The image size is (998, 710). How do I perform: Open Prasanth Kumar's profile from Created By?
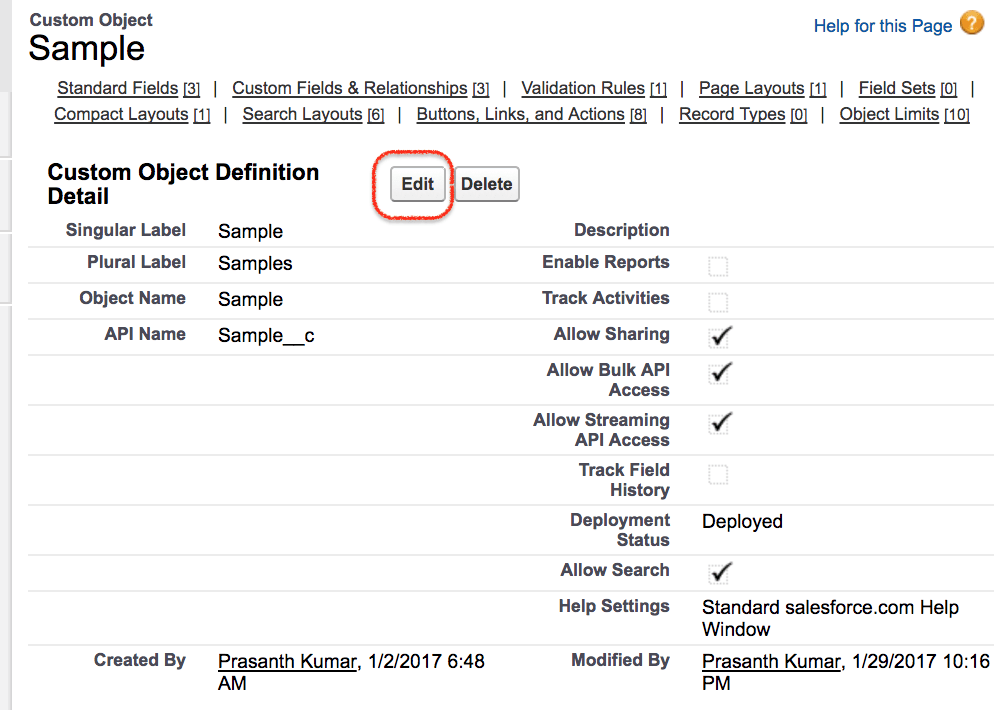[x=286, y=661]
